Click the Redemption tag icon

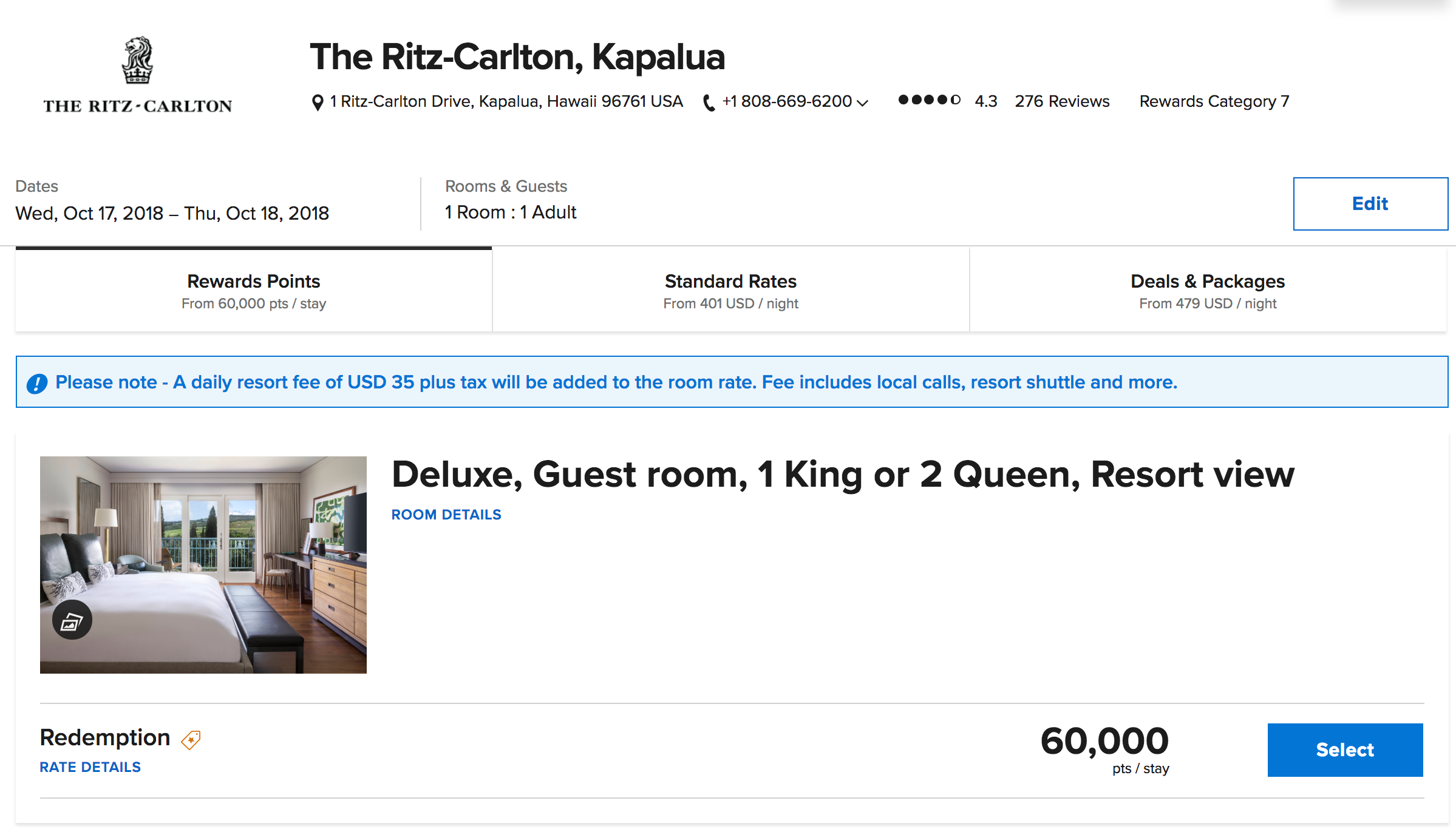coord(191,740)
